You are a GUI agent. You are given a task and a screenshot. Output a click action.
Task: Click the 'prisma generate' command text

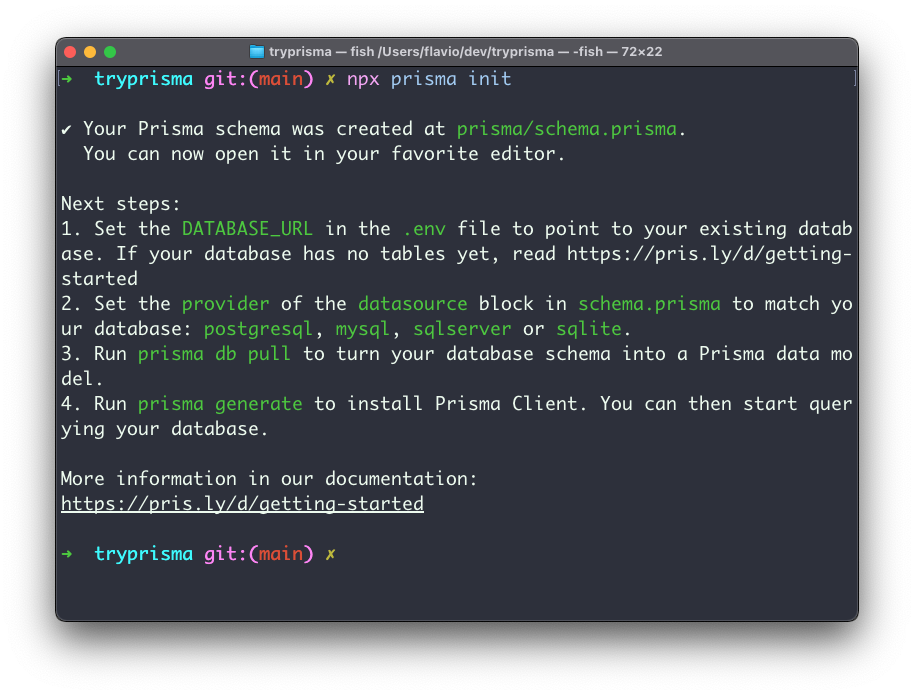coord(220,404)
